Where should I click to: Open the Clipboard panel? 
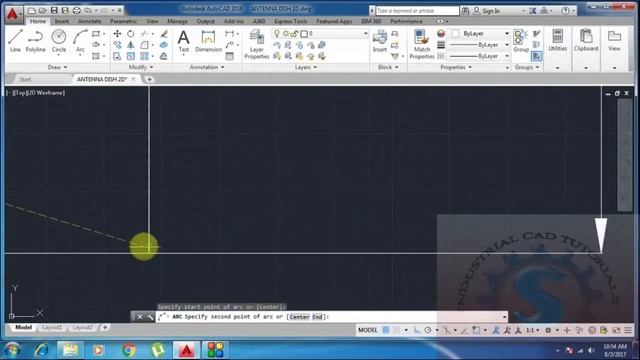(x=586, y=41)
